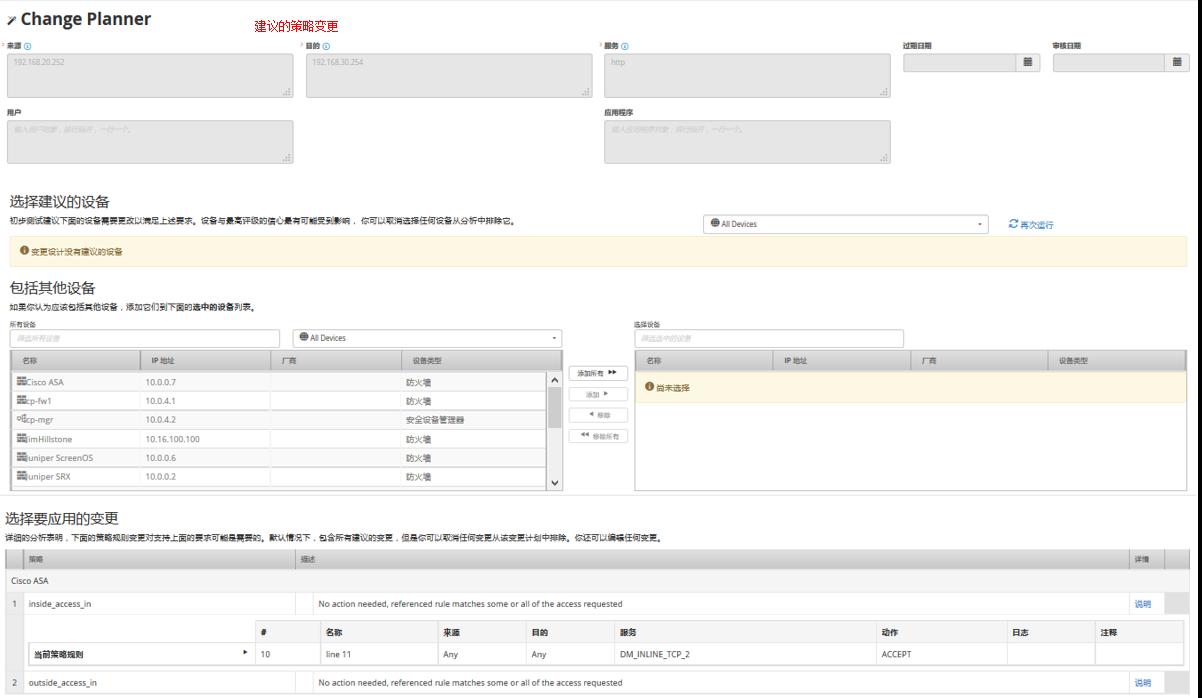Click the cp-mgr security manager icon
This screenshot has width=1202, height=698.
21,419
